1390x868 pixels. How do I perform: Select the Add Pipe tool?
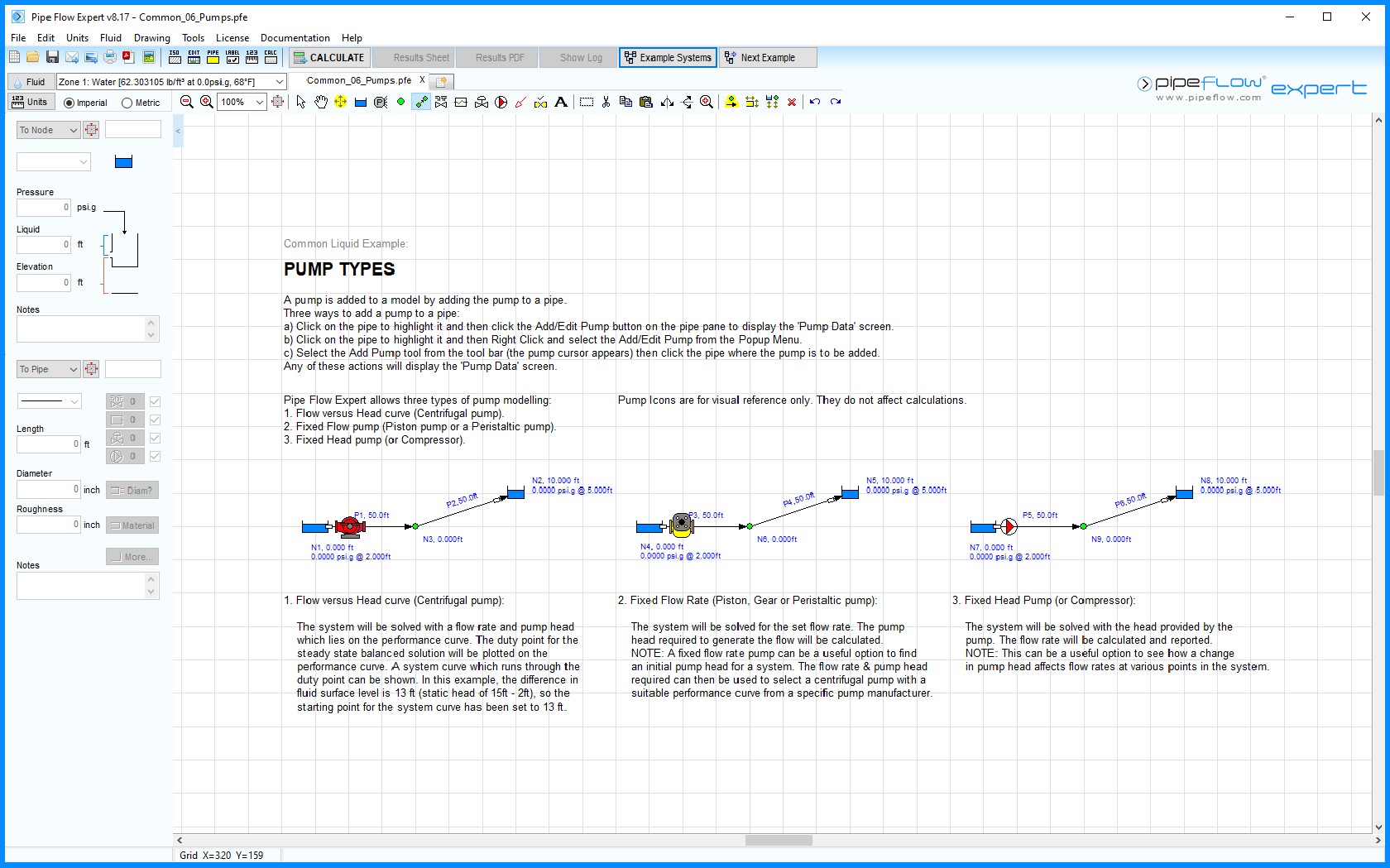tap(421, 102)
